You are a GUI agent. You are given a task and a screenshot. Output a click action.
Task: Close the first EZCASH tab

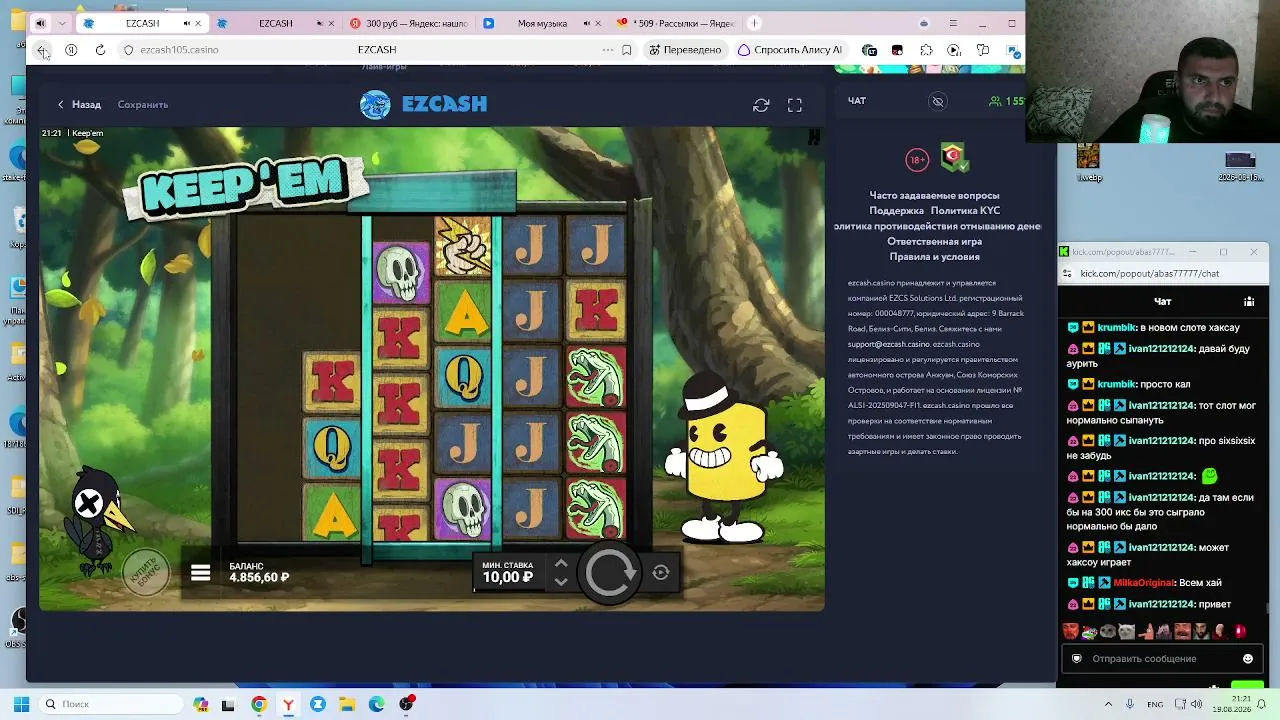[x=198, y=23]
